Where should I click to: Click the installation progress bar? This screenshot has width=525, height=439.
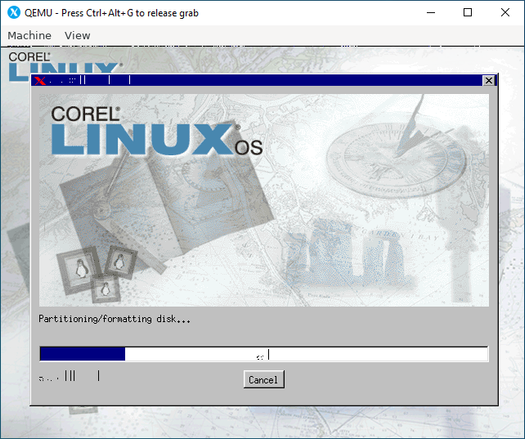[264, 354]
